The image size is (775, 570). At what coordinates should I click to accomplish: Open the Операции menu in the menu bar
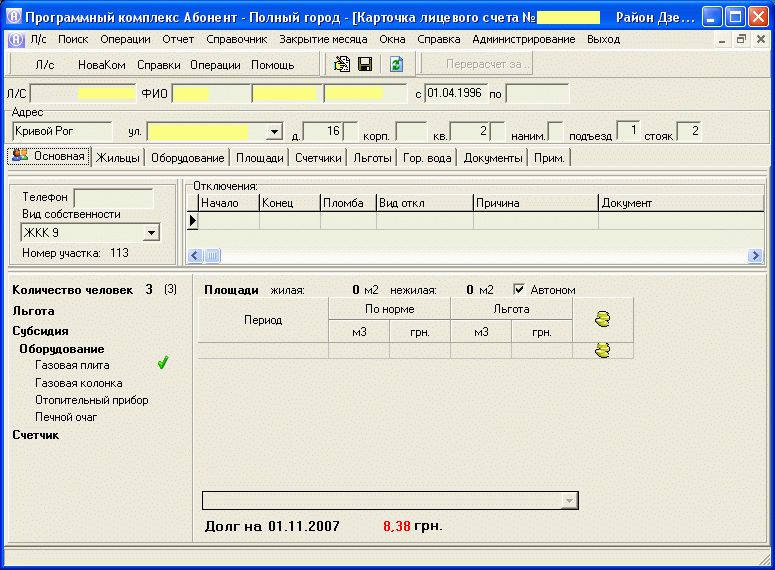click(x=125, y=39)
